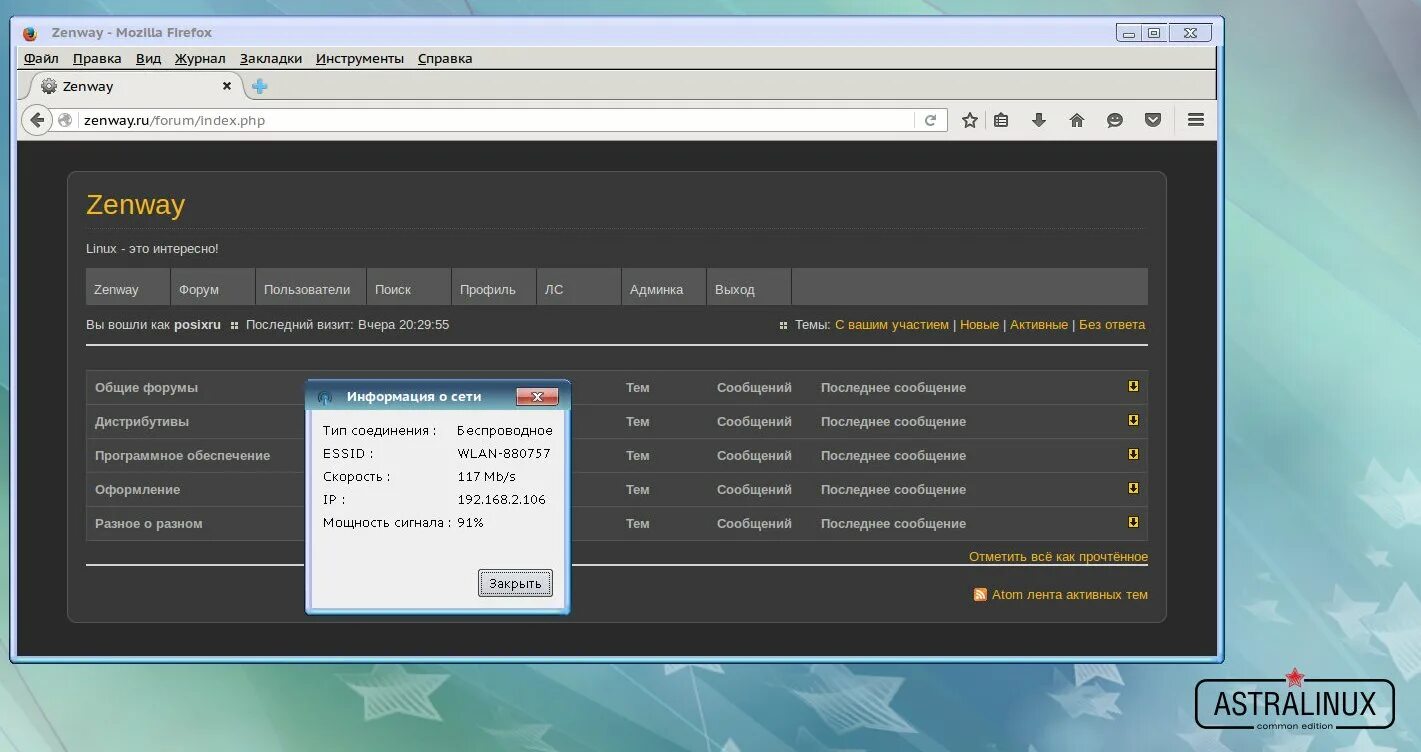Screen dimensions: 1421x752
Task: Show Активные topics link
Action: (x=1039, y=325)
